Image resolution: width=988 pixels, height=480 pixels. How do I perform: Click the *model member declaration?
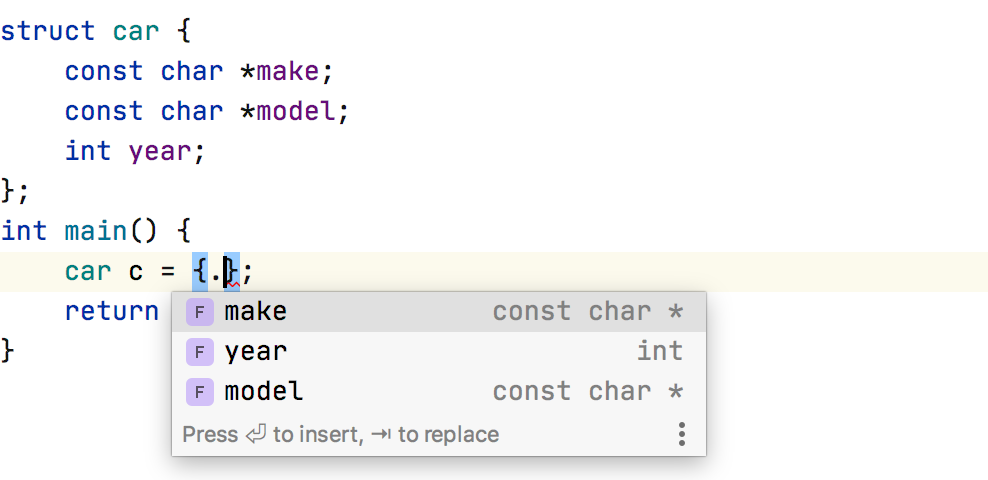coord(288,111)
